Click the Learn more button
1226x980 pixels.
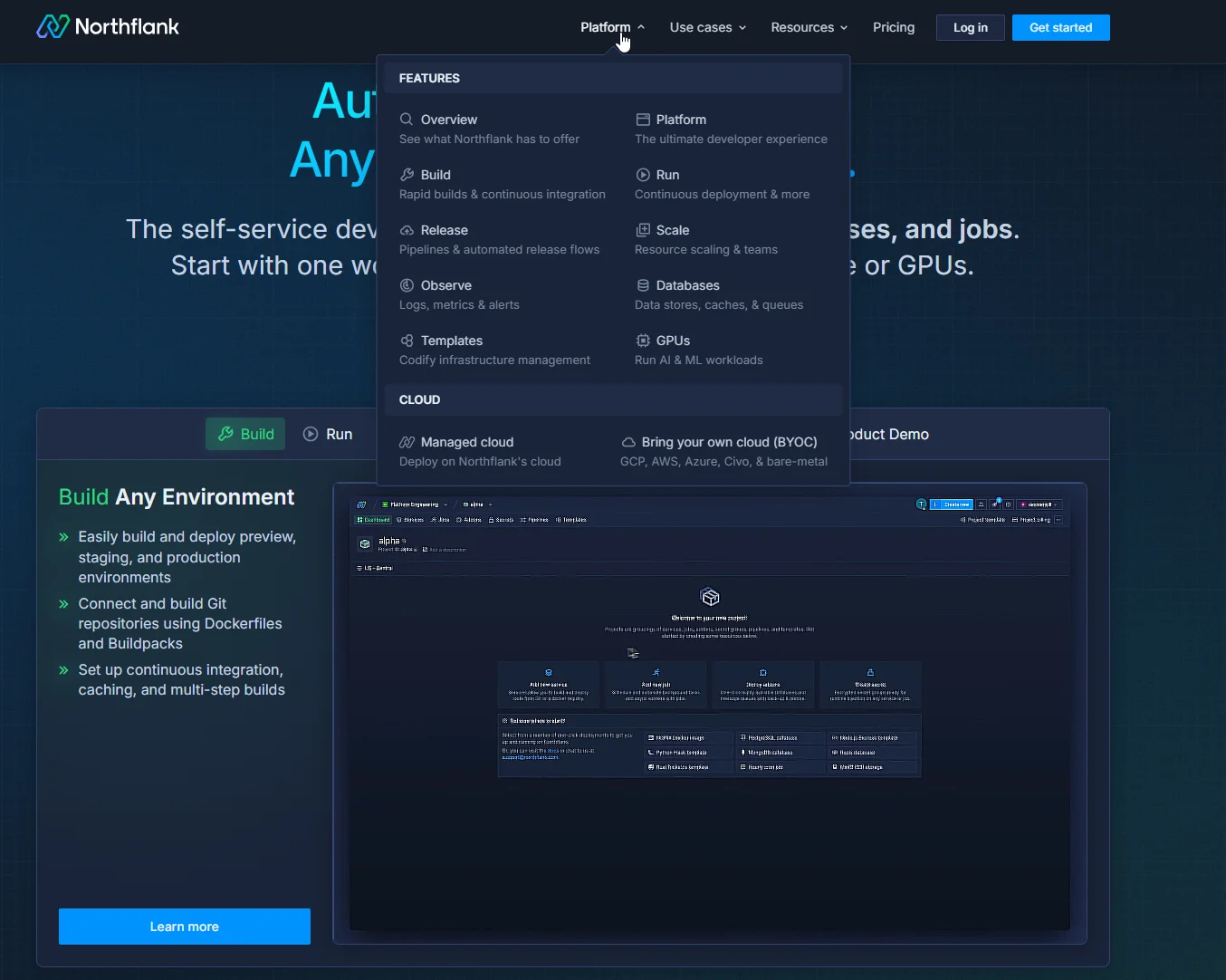185,927
